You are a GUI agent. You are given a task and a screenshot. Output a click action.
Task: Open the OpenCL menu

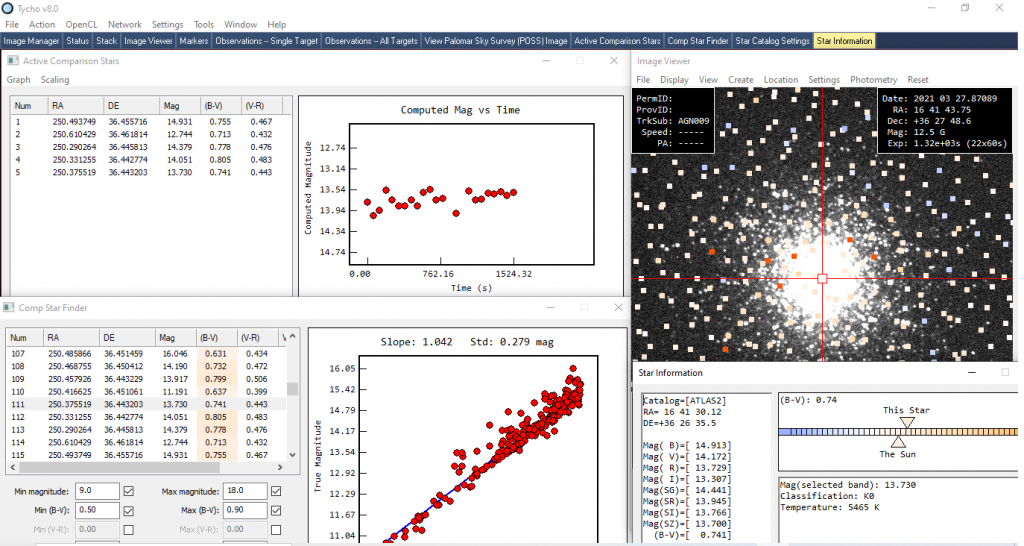pyautogui.click(x=81, y=24)
